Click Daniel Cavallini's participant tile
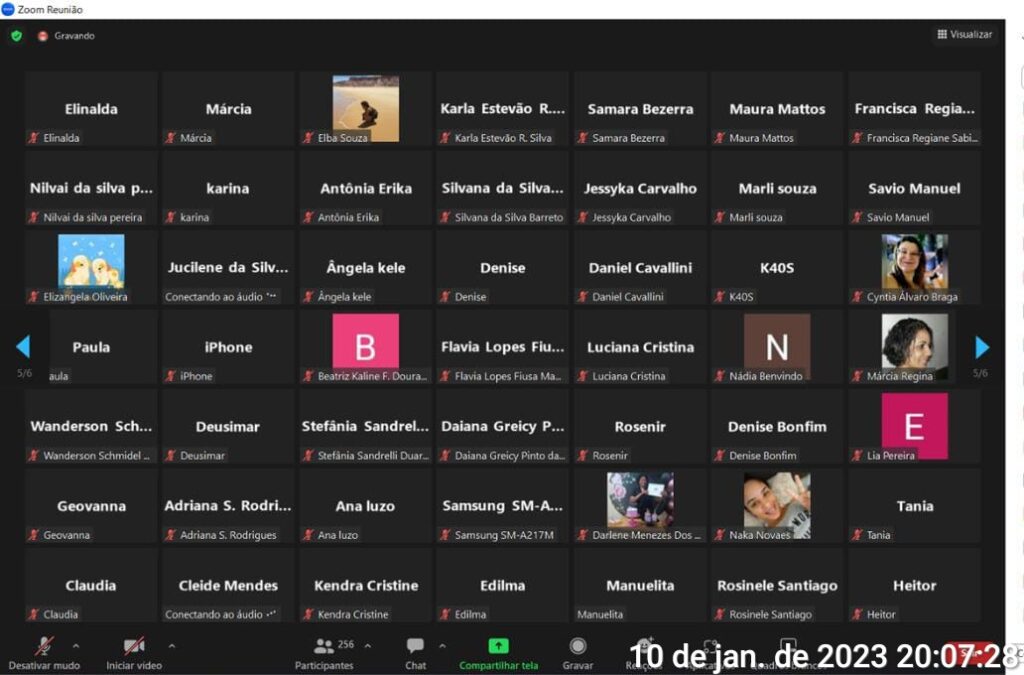The width and height of the screenshot is (1024, 675). tap(640, 268)
